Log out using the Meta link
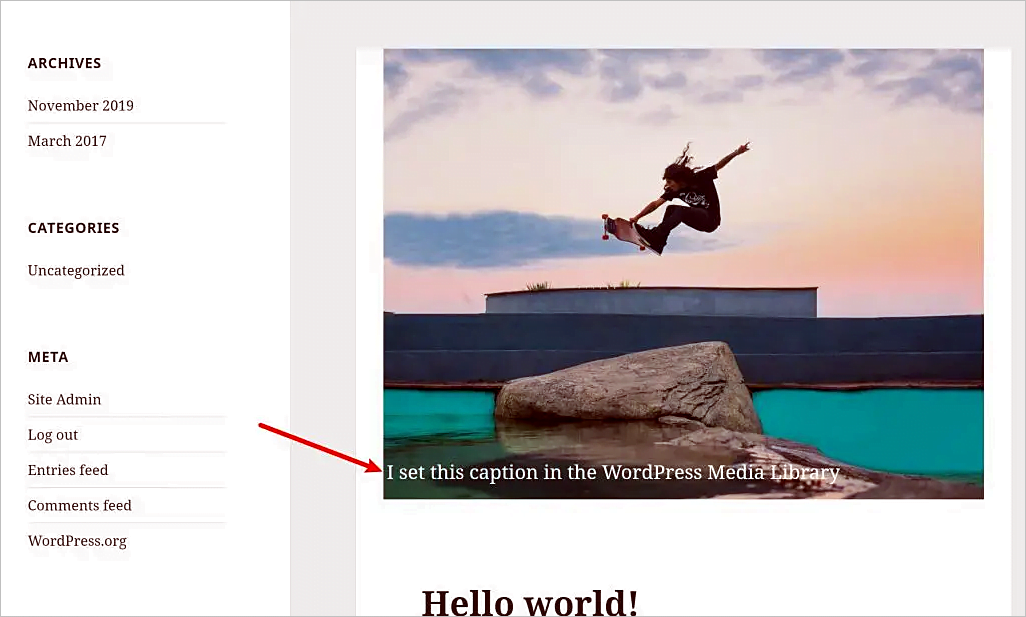This screenshot has width=1026, height=617. pyautogui.click(x=53, y=435)
